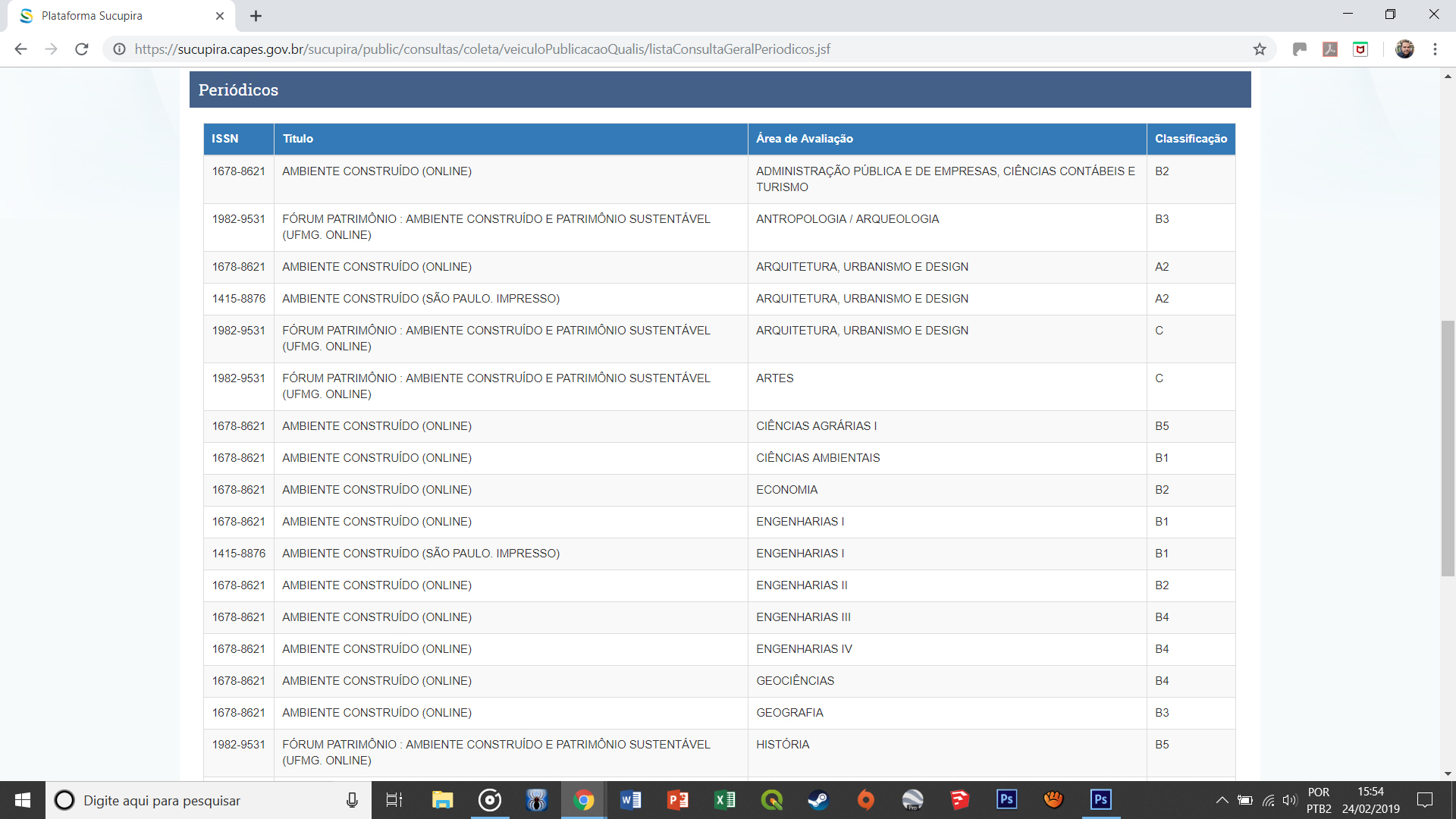
Task: Click the back navigation arrow
Action: click(21, 49)
